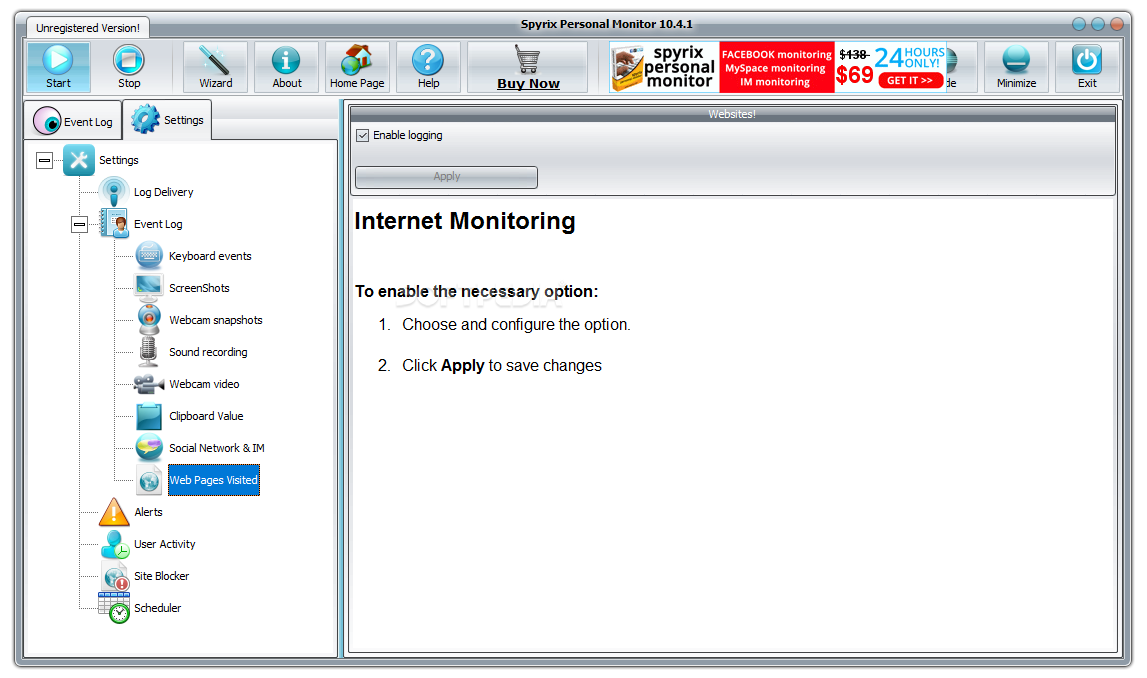Select Keyboard events in the tree
This screenshot has height=678, width=1147.
tap(210, 256)
